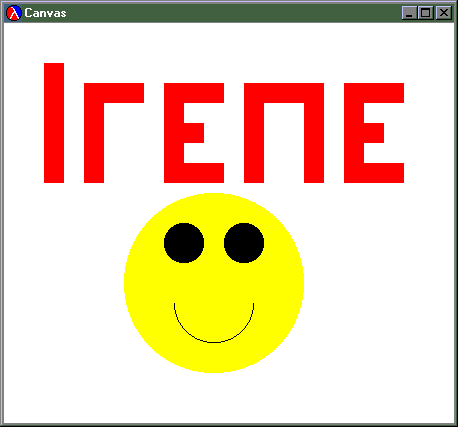Viewport: 458px width, 427px height.
Task: Click the Canvas title text
Action: tap(45, 13)
